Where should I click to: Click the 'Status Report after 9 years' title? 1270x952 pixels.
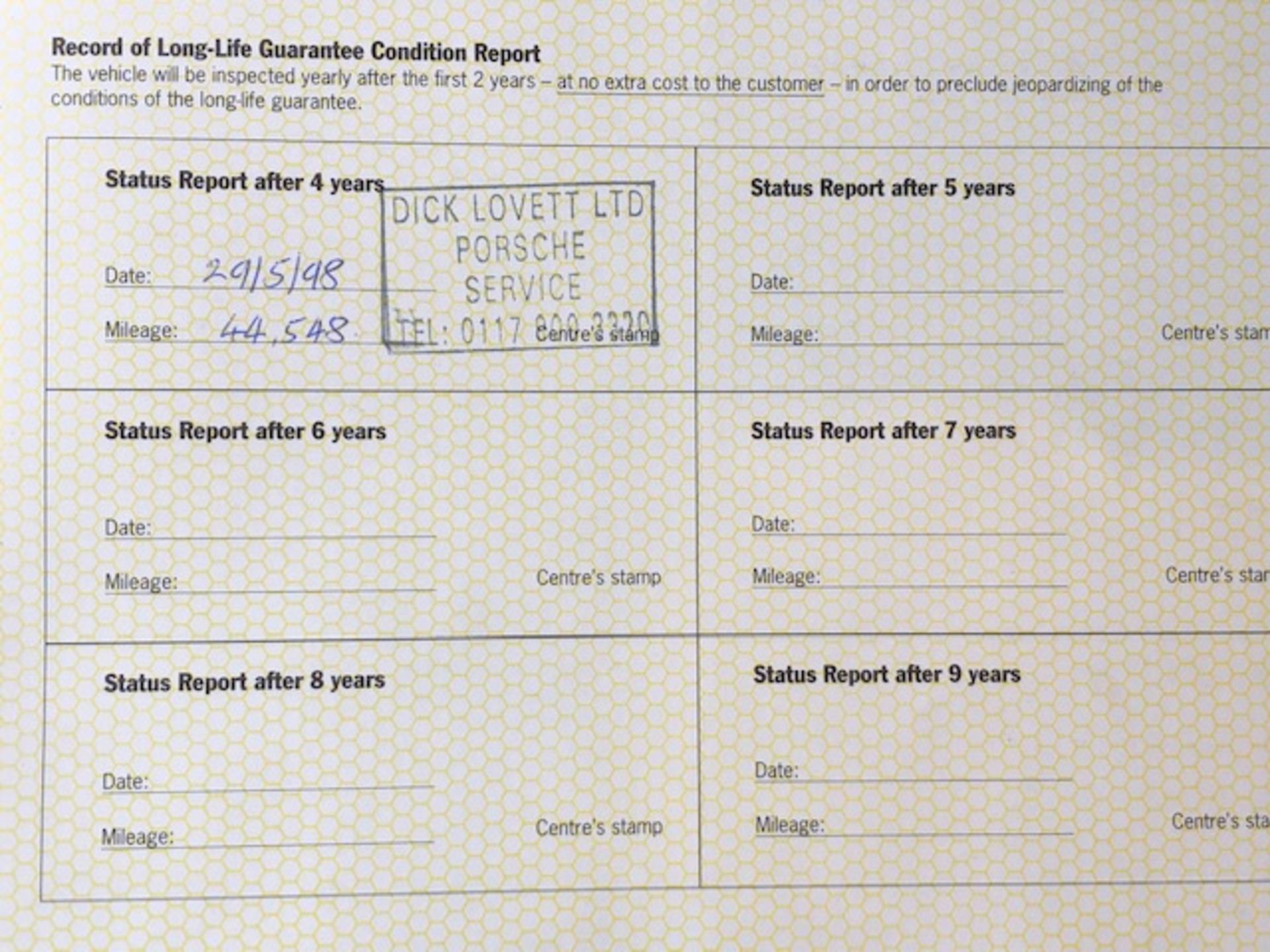[x=887, y=675]
